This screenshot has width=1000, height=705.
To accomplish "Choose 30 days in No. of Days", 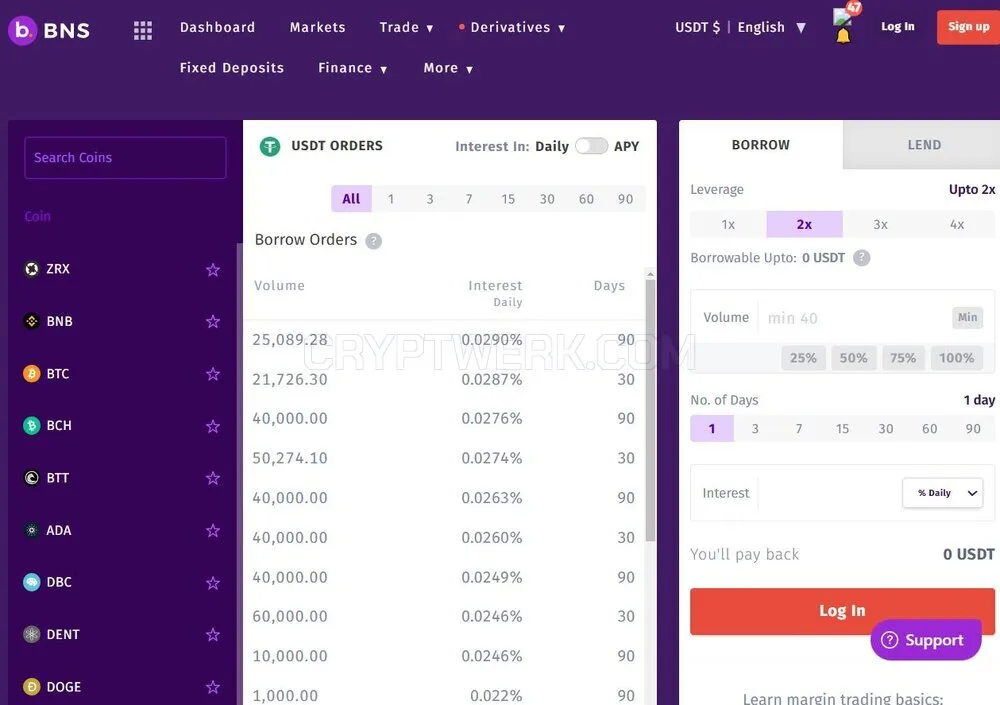I will pos(886,429).
